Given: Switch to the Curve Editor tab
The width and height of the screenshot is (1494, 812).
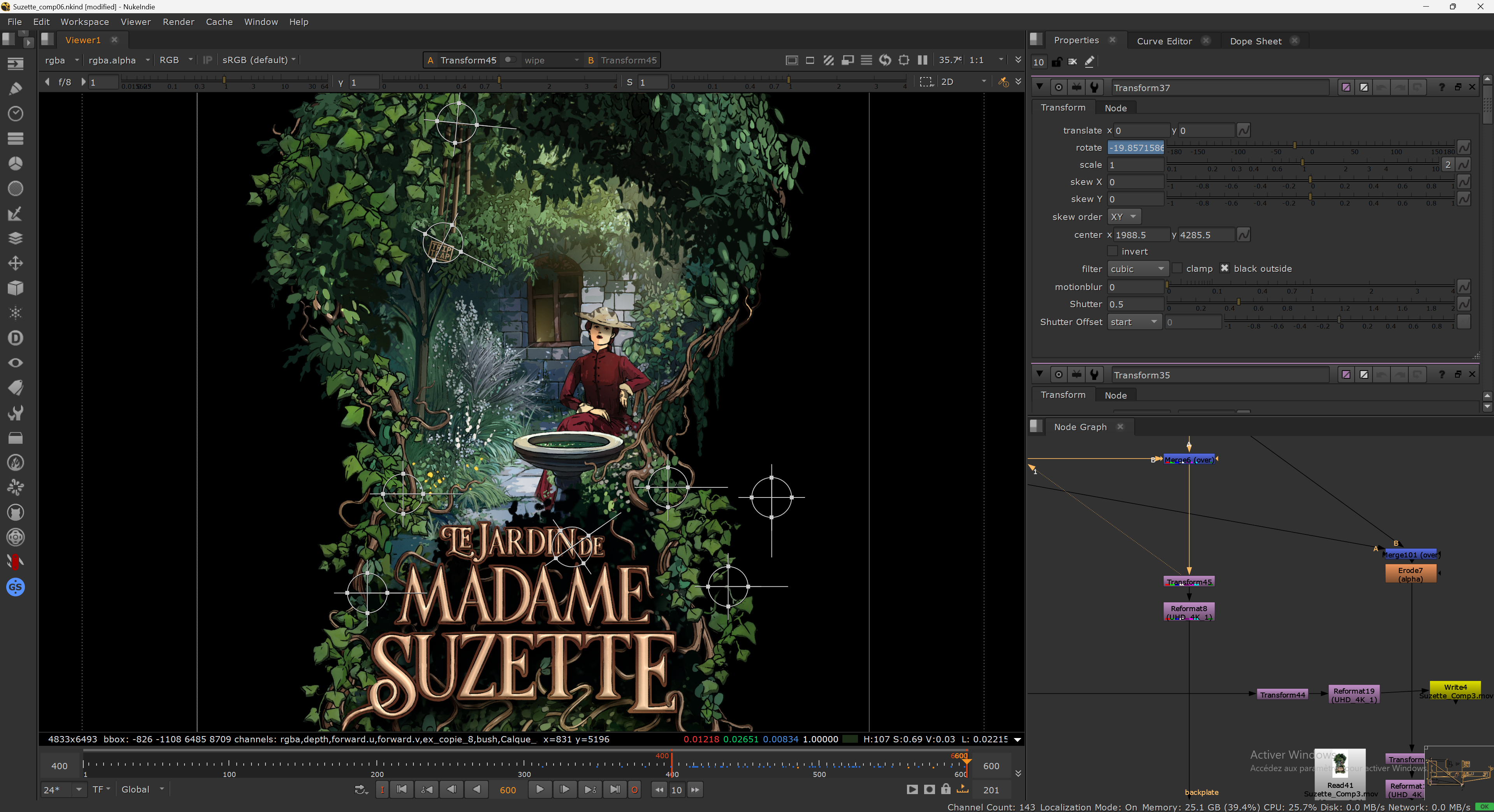Looking at the screenshot, I should 1164,41.
